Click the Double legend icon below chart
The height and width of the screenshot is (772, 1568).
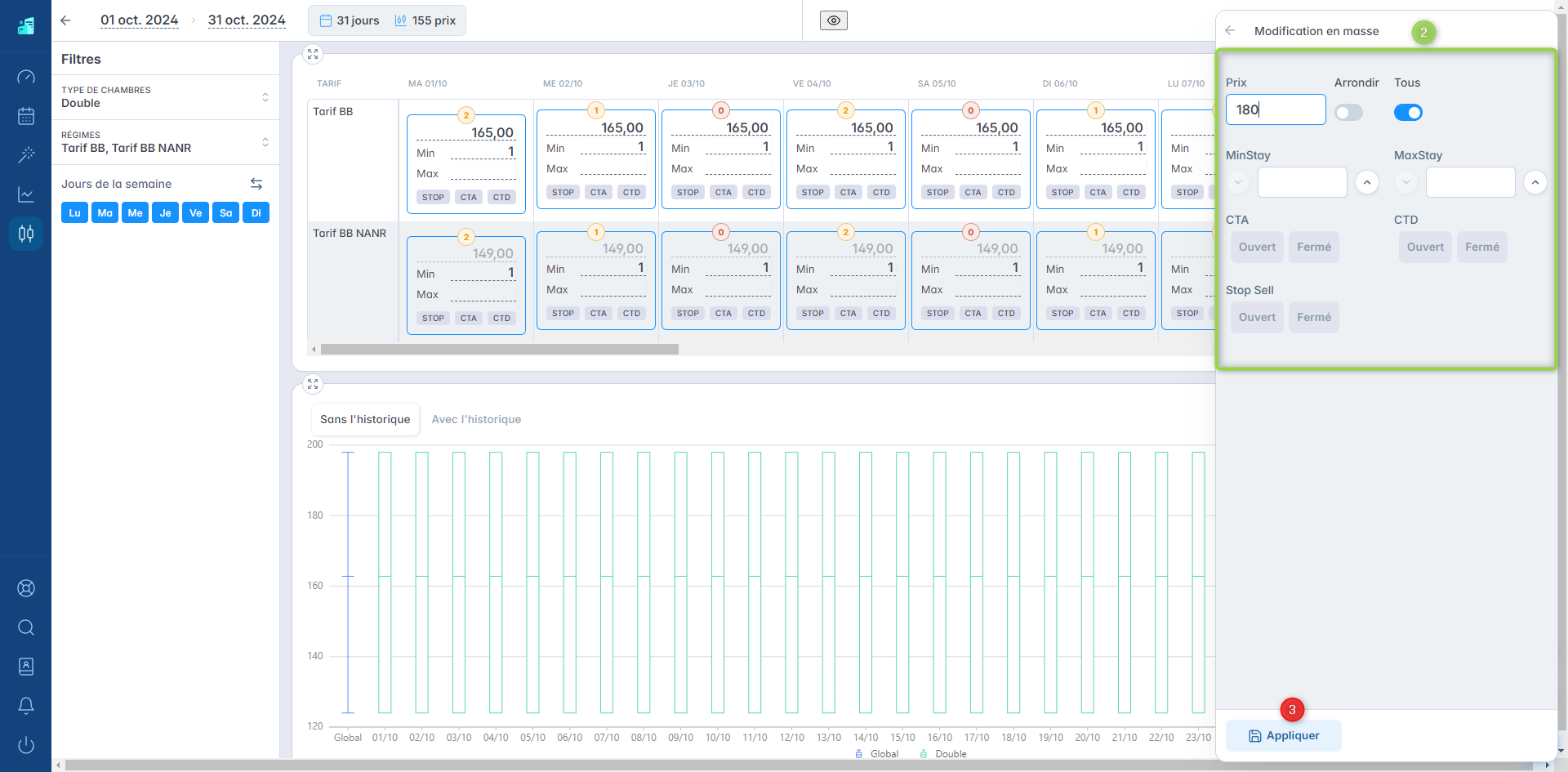point(924,754)
